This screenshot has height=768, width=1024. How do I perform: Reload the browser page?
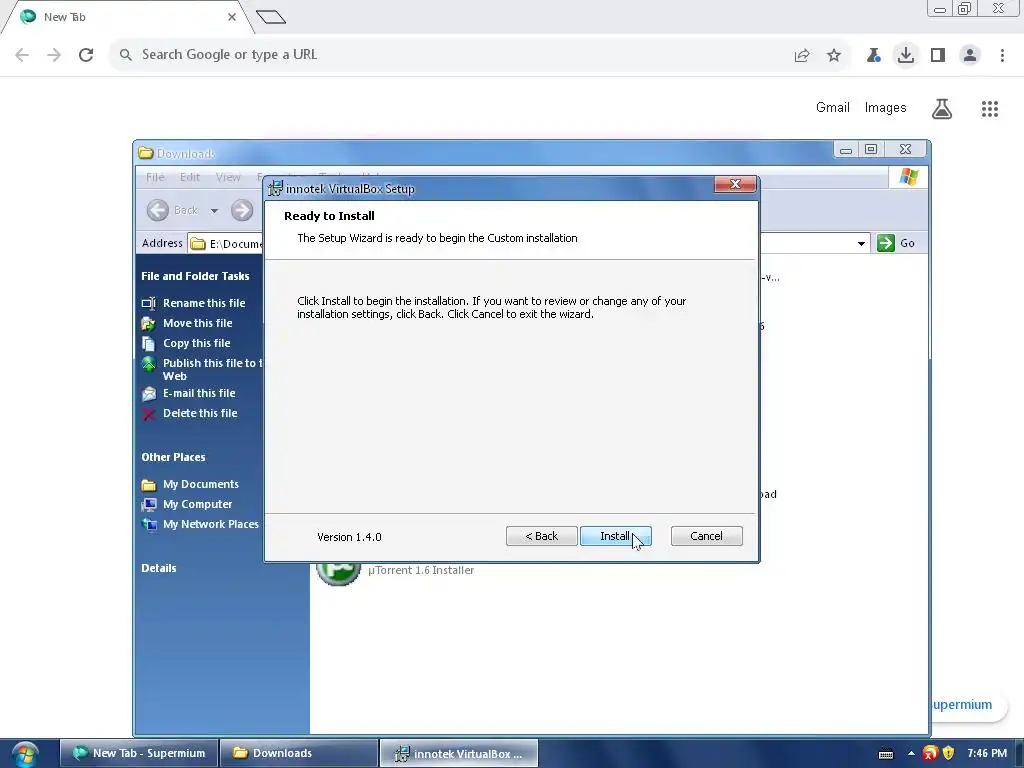pyautogui.click(x=86, y=55)
